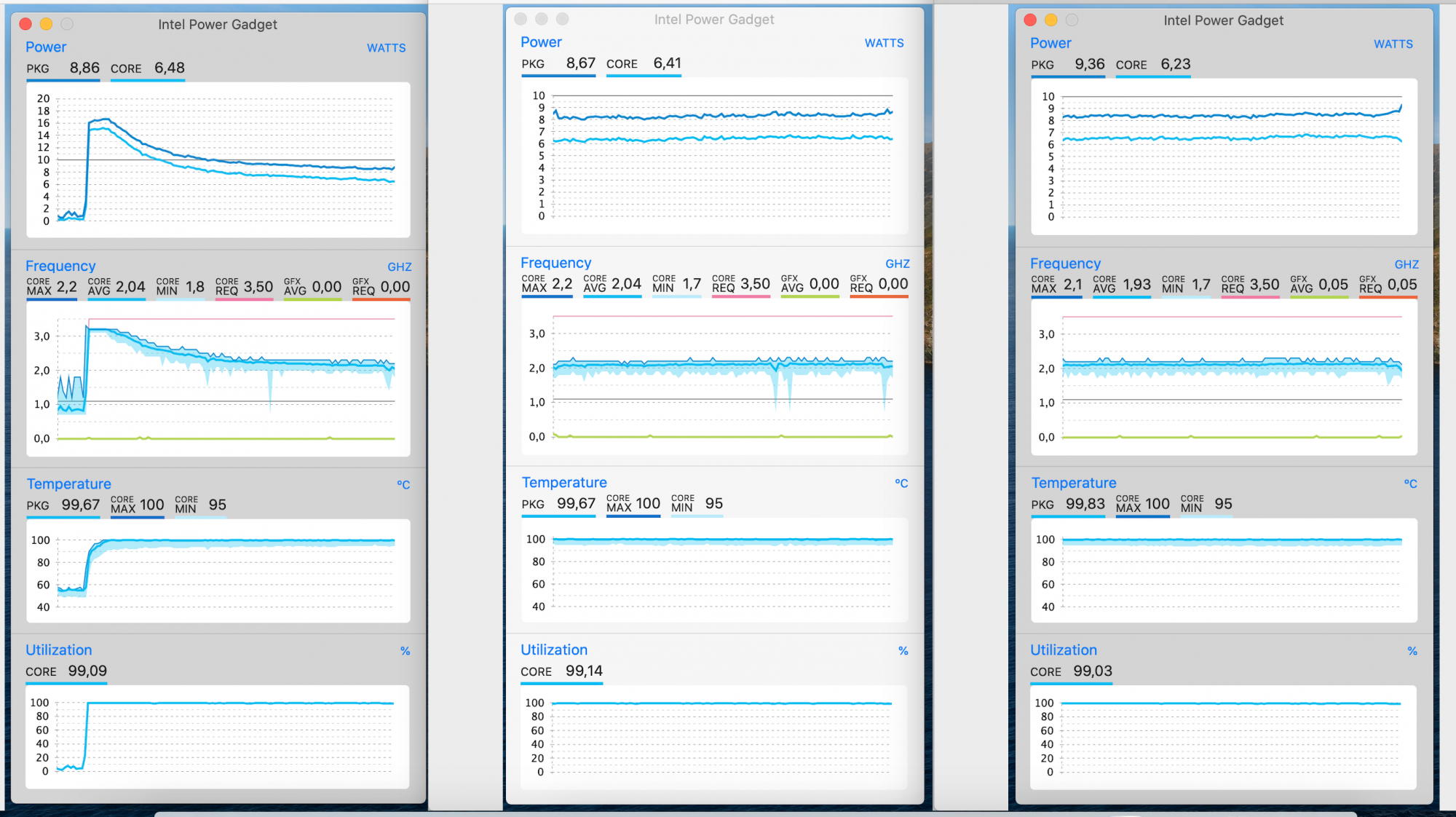Screen dimensions: 1456x817
Task: Click the title bar of the inactive Power Gadget
Action: [713, 20]
